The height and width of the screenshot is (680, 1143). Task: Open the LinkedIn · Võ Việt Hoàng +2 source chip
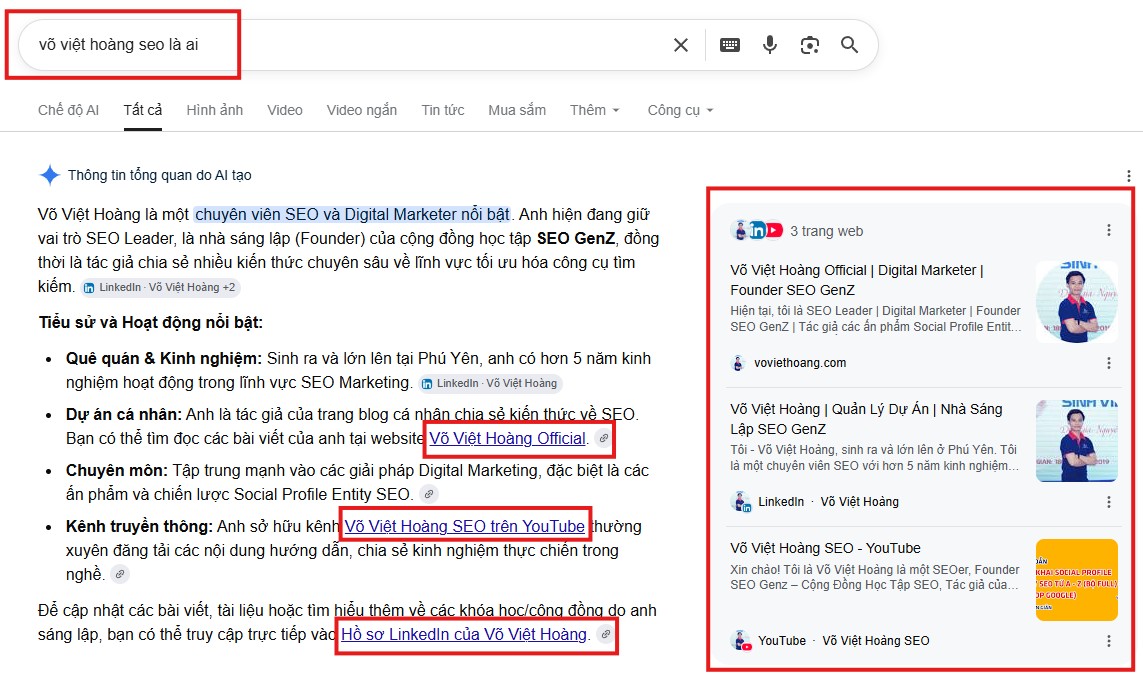click(x=160, y=287)
